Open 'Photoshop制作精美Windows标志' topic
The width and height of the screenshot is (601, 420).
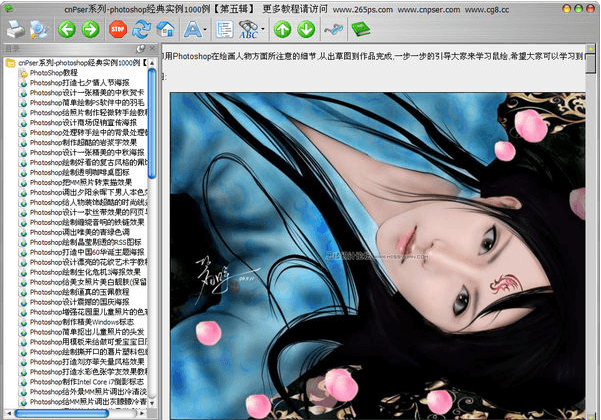coord(82,322)
